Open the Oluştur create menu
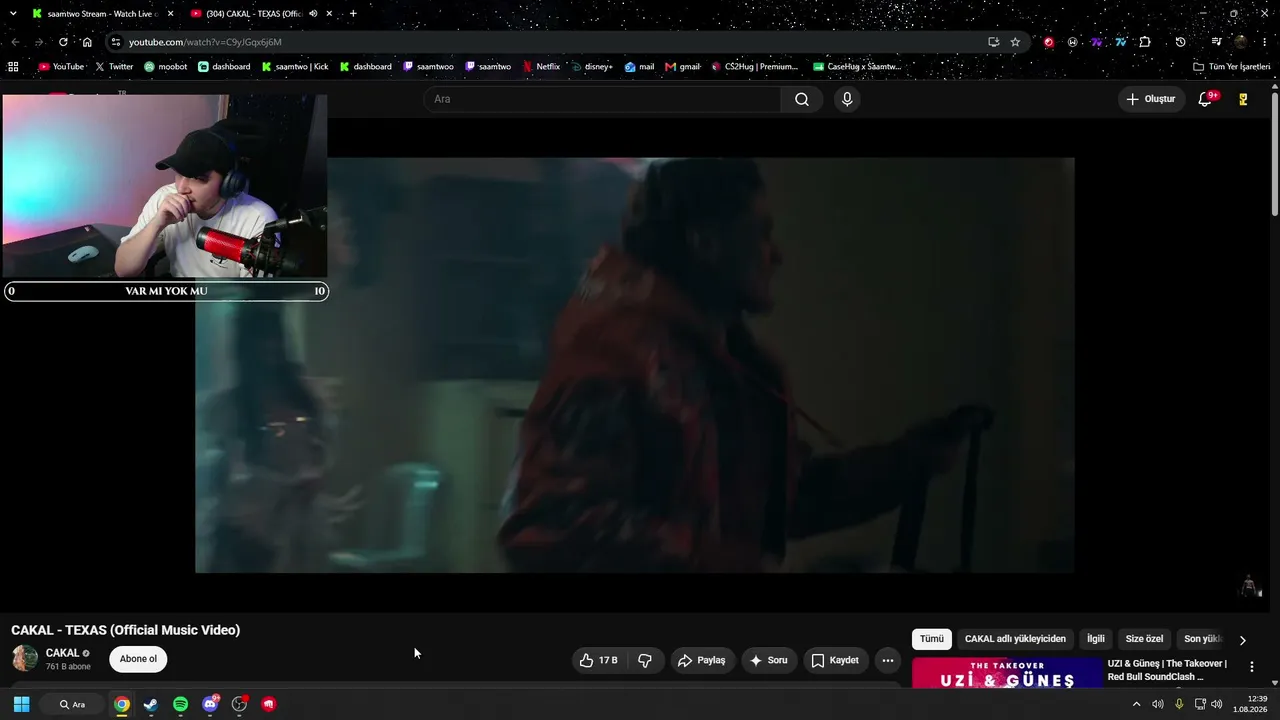 1151,99
